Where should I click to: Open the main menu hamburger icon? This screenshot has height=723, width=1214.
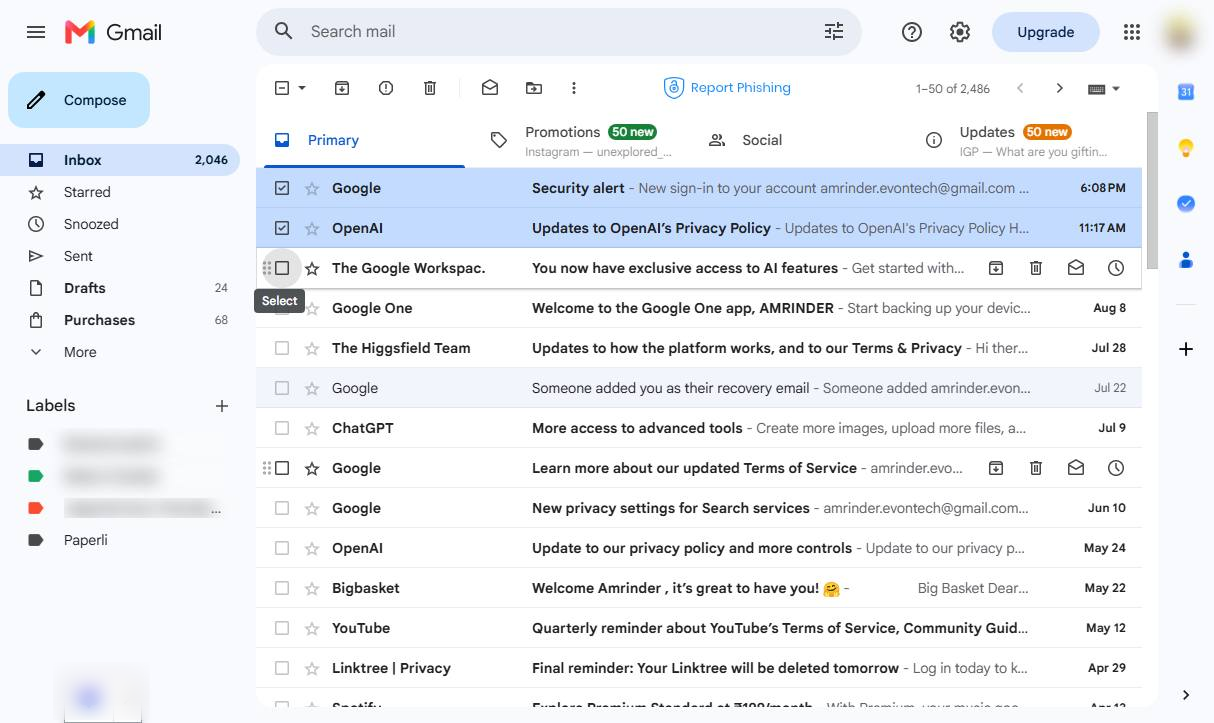point(36,32)
